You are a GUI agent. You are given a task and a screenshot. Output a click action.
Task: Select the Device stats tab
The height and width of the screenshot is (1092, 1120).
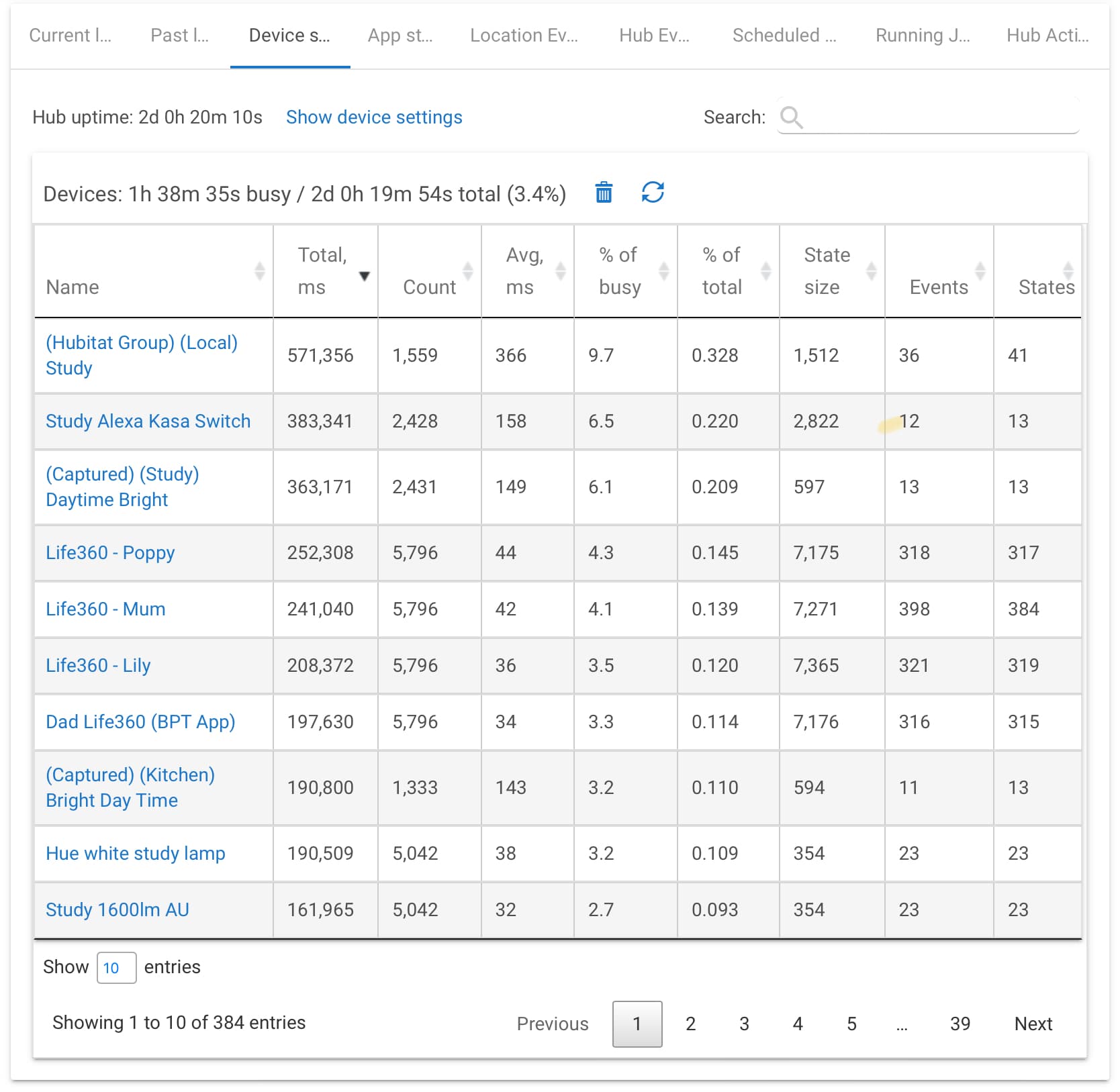click(x=289, y=36)
